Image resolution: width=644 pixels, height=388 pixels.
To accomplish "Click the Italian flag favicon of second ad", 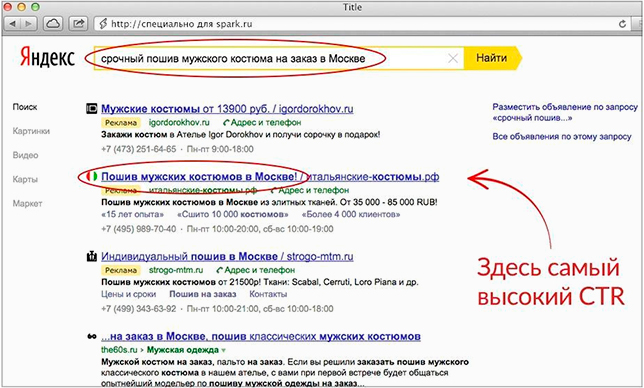I will [92, 177].
